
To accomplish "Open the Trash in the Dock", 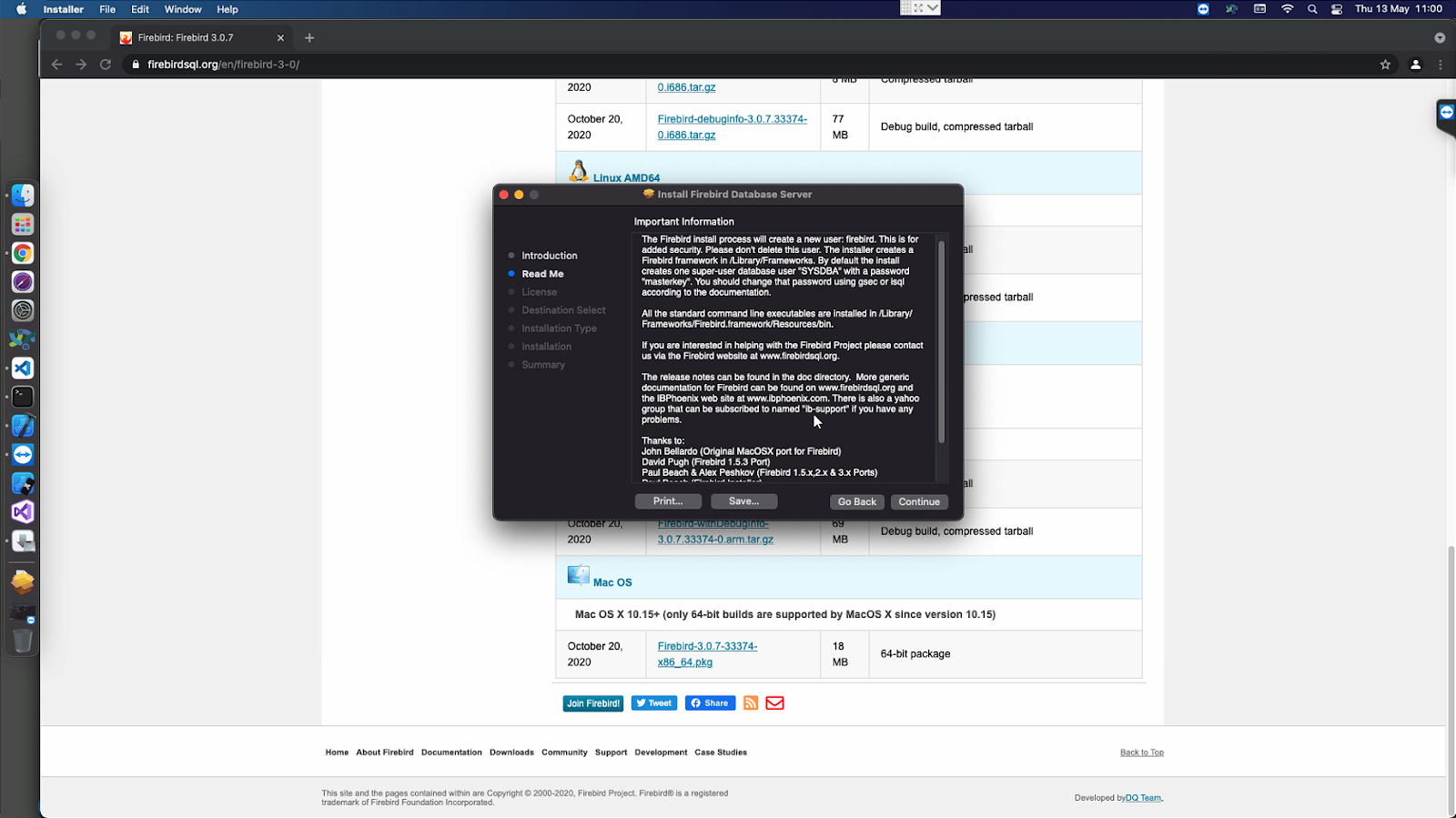I will coord(23,641).
